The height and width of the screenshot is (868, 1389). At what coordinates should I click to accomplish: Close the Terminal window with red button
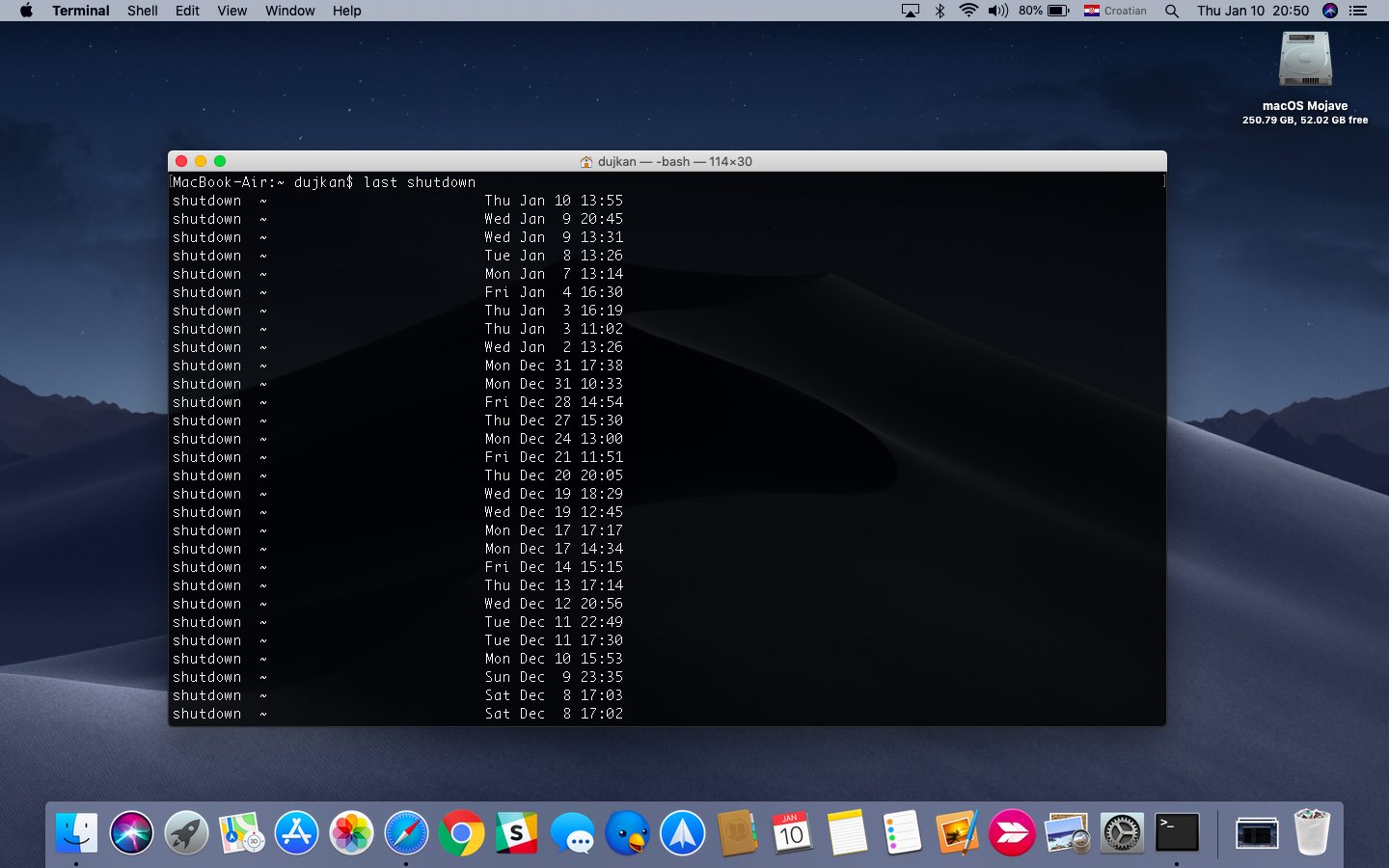181,161
